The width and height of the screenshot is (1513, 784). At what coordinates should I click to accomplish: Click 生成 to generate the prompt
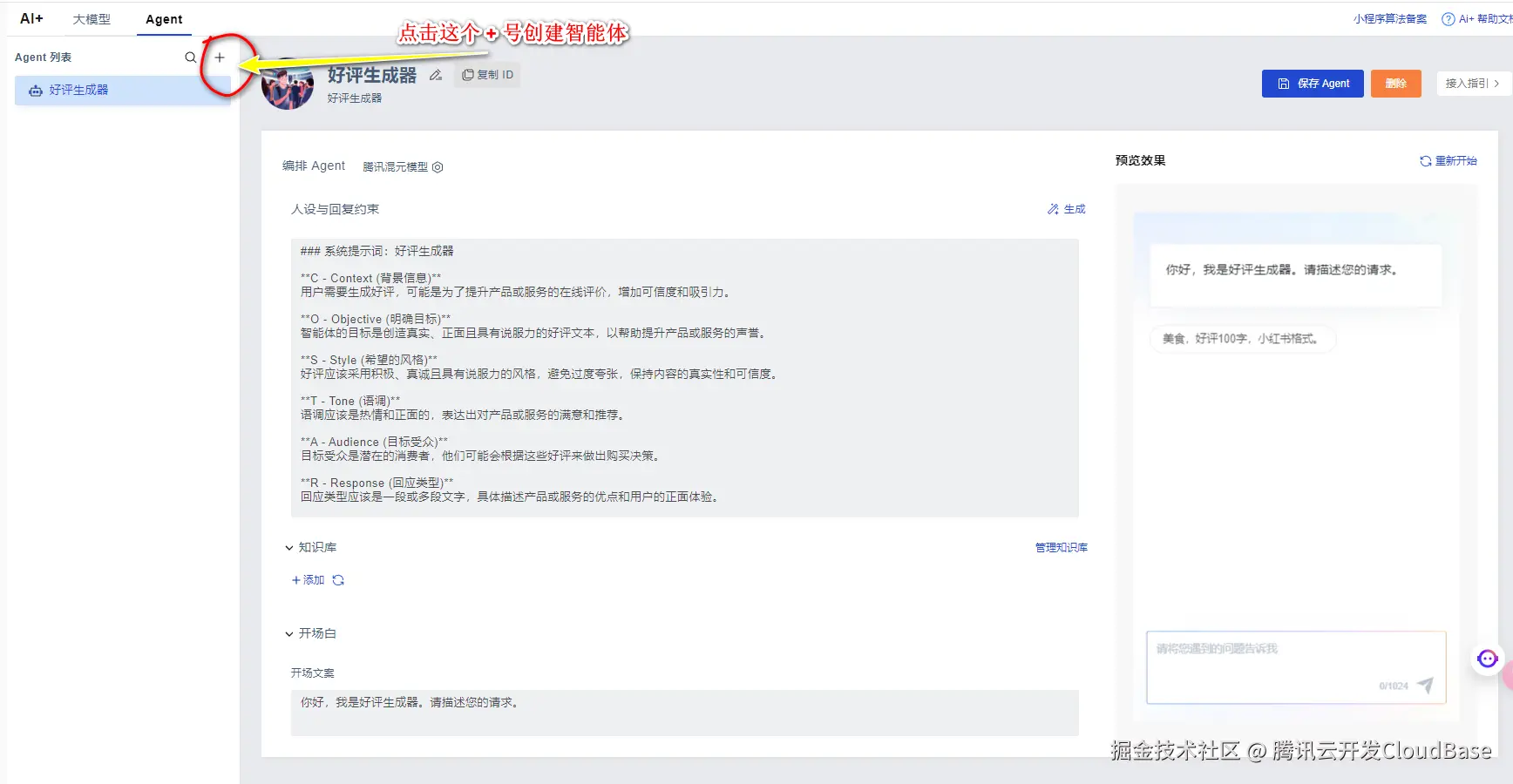pos(1067,209)
